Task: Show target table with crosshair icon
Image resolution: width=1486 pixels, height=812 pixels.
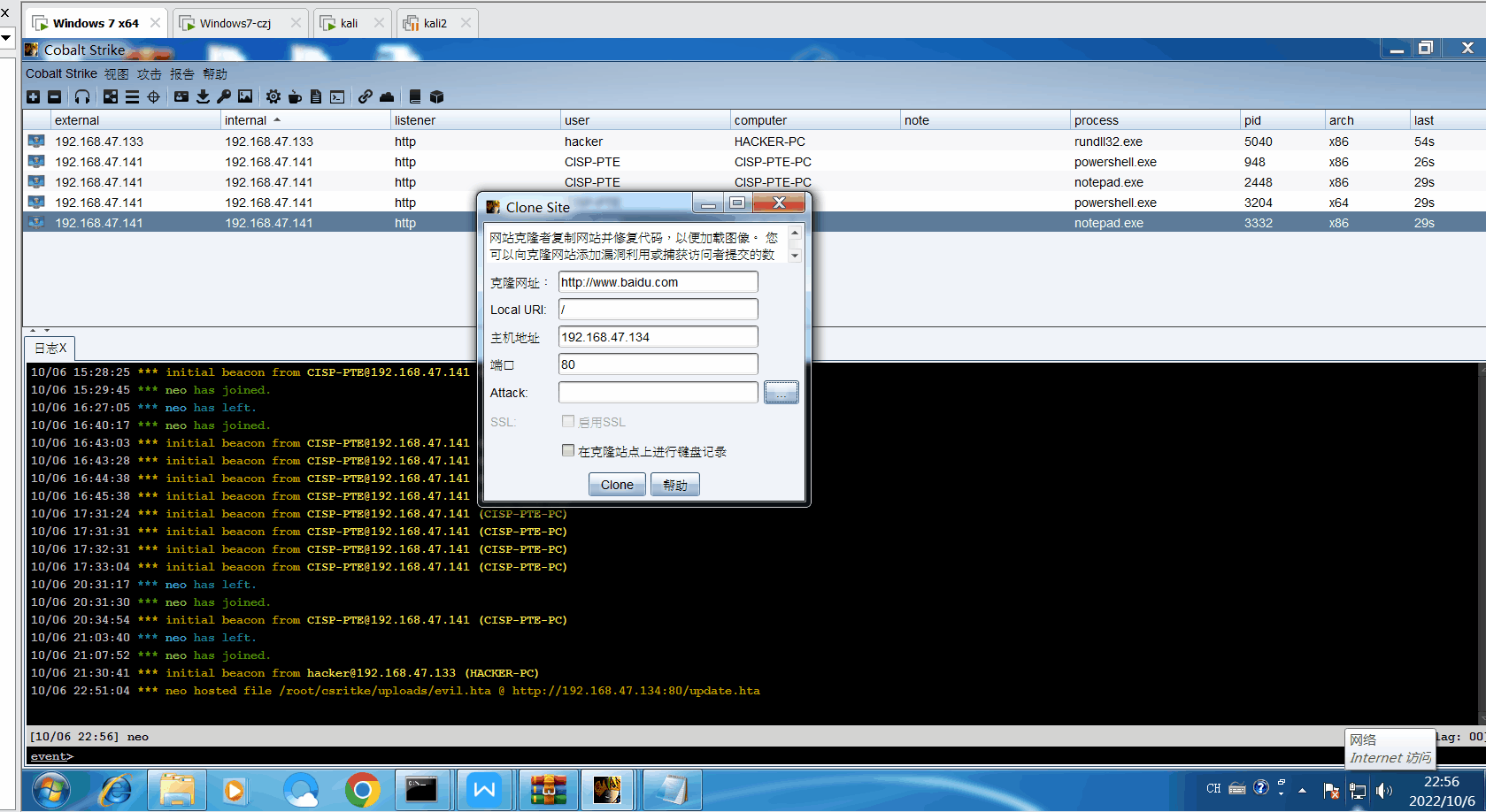Action: coord(153,97)
